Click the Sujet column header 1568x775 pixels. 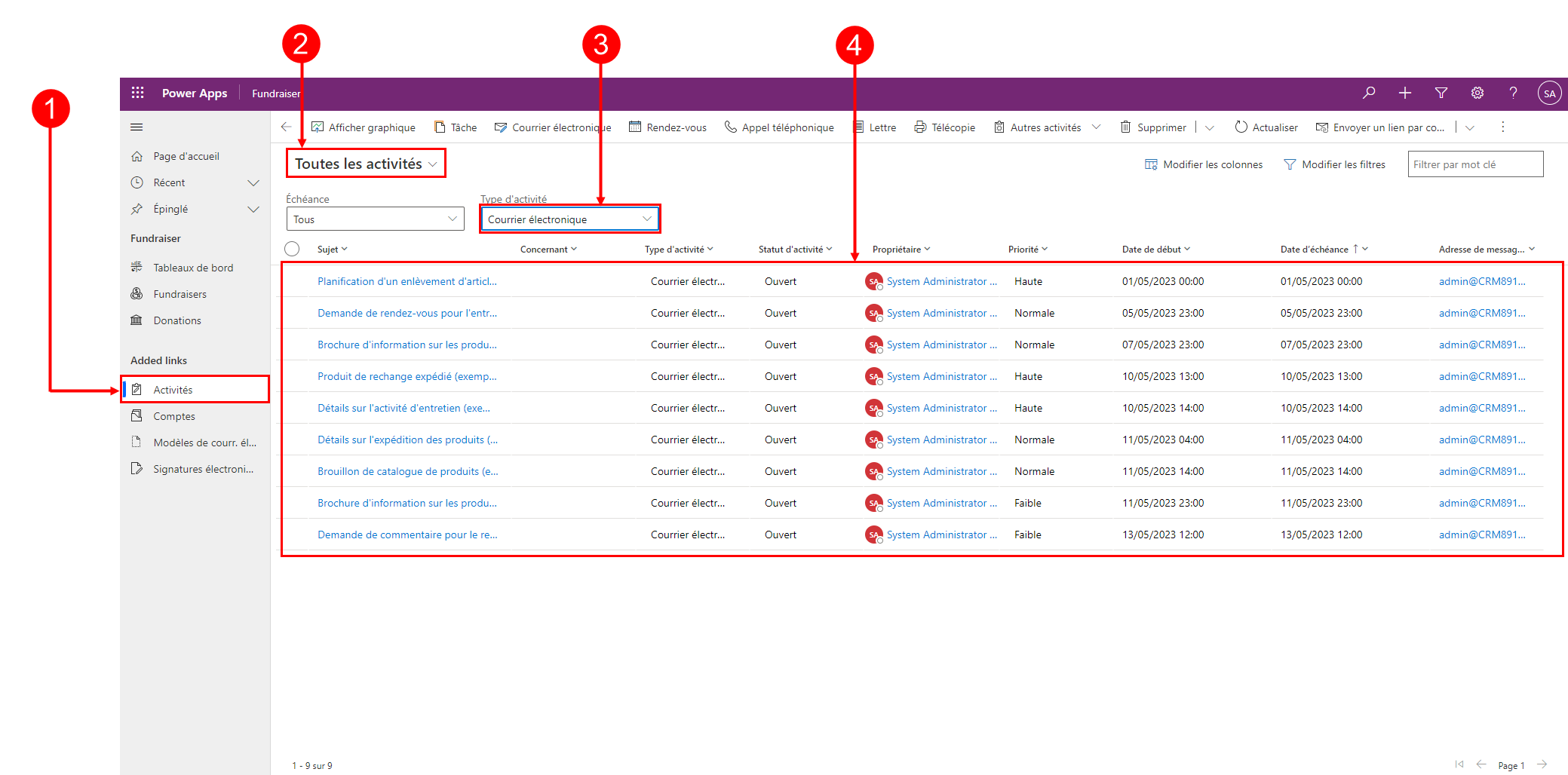click(332, 250)
